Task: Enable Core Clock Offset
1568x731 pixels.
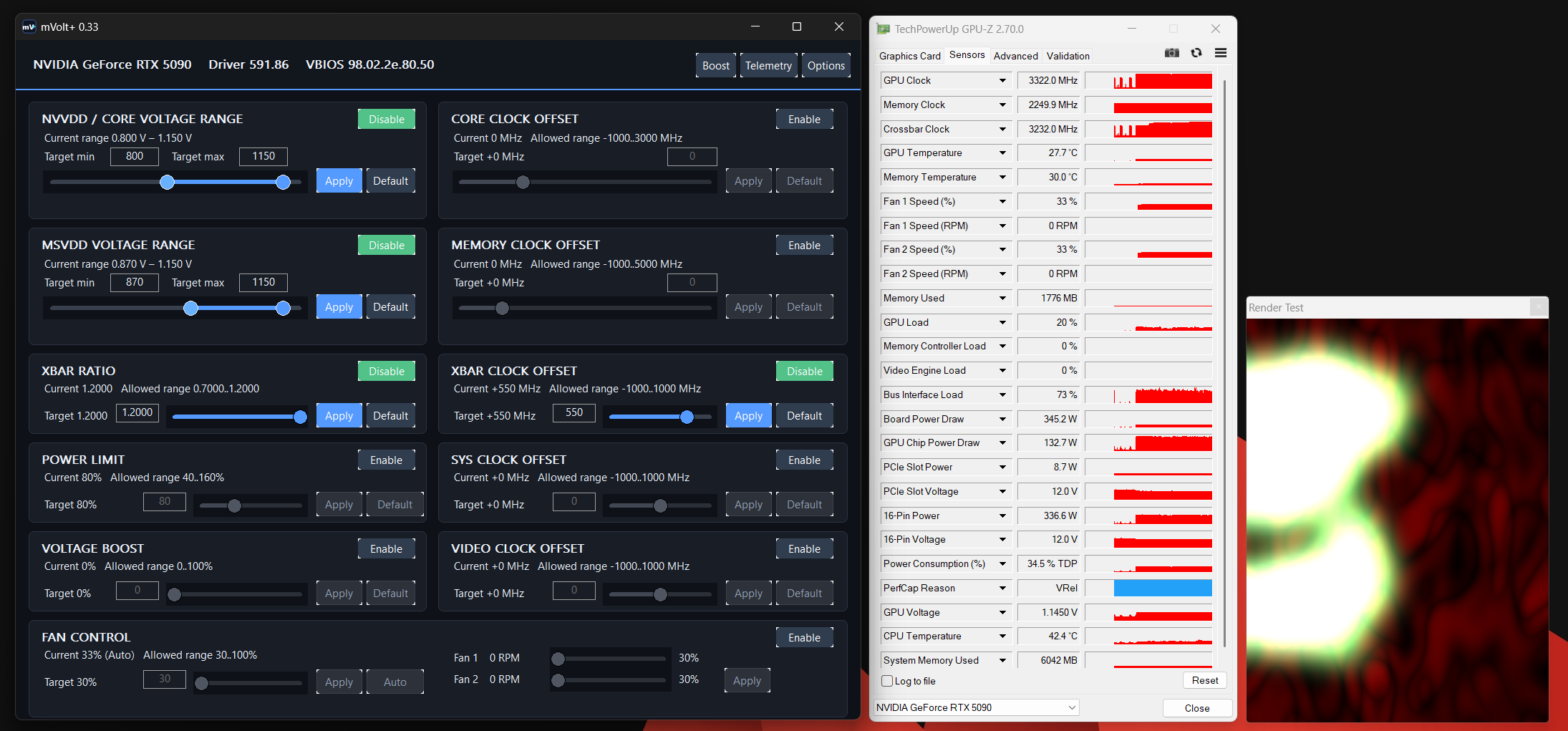Action: 805,120
